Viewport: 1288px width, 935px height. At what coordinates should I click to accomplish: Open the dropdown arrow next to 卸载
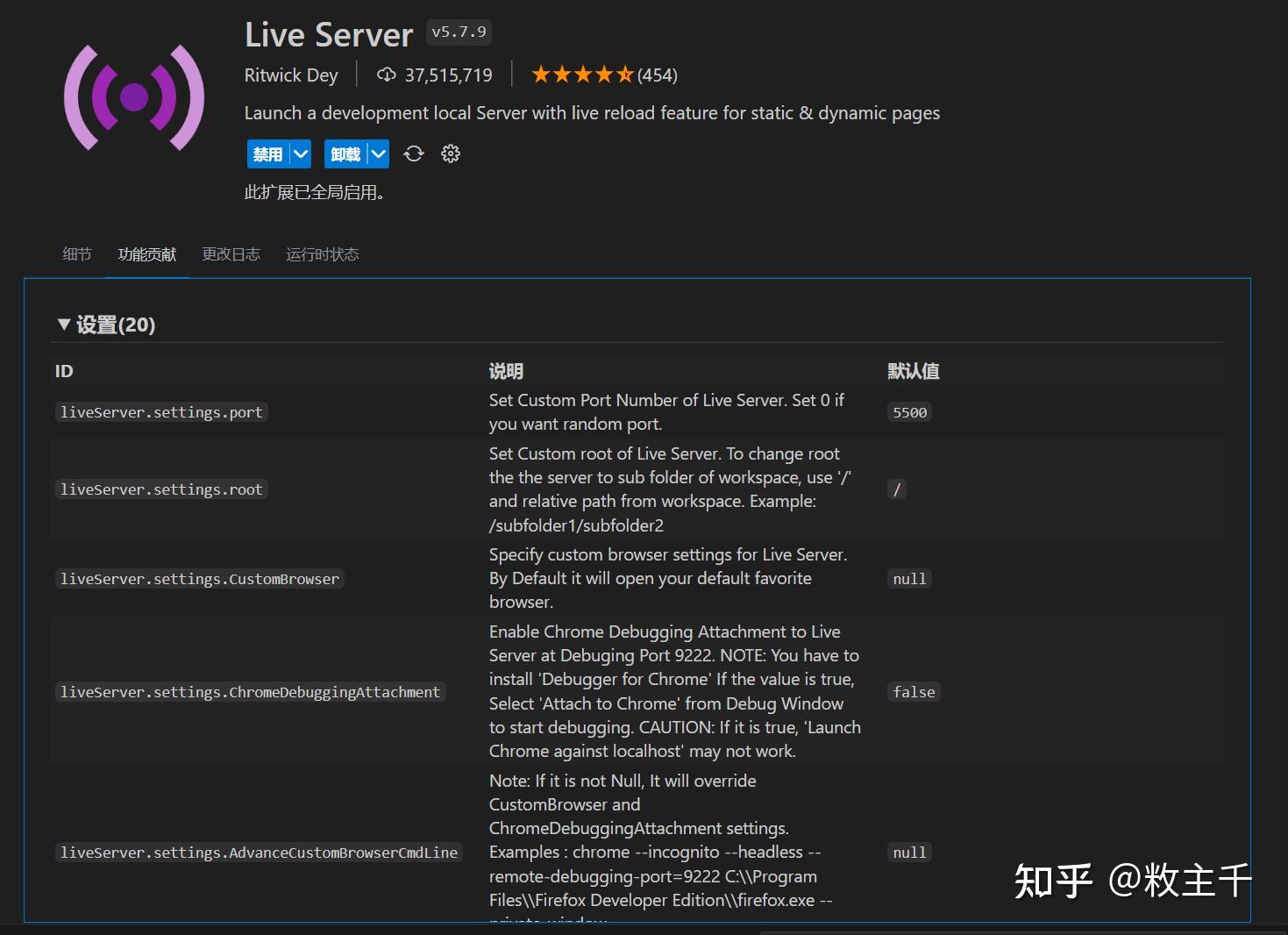point(378,154)
